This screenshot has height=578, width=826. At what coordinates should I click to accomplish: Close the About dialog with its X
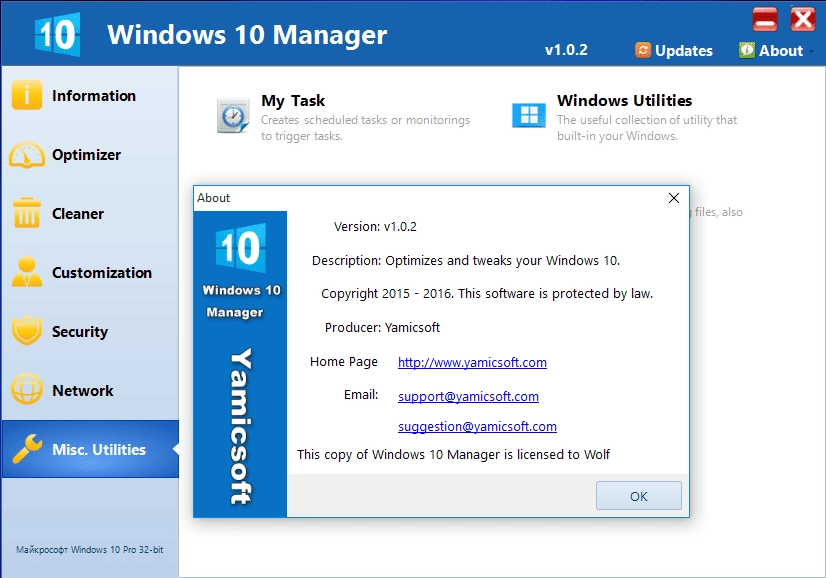click(673, 198)
